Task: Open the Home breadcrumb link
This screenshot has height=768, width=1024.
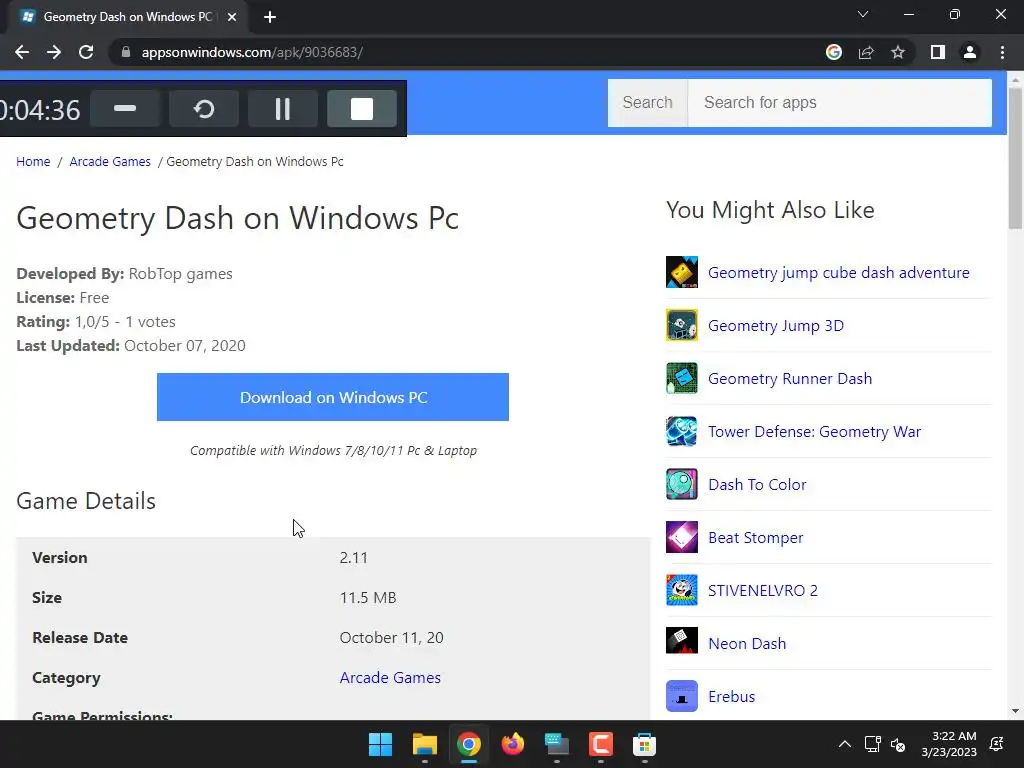Action: click(x=33, y=161)
